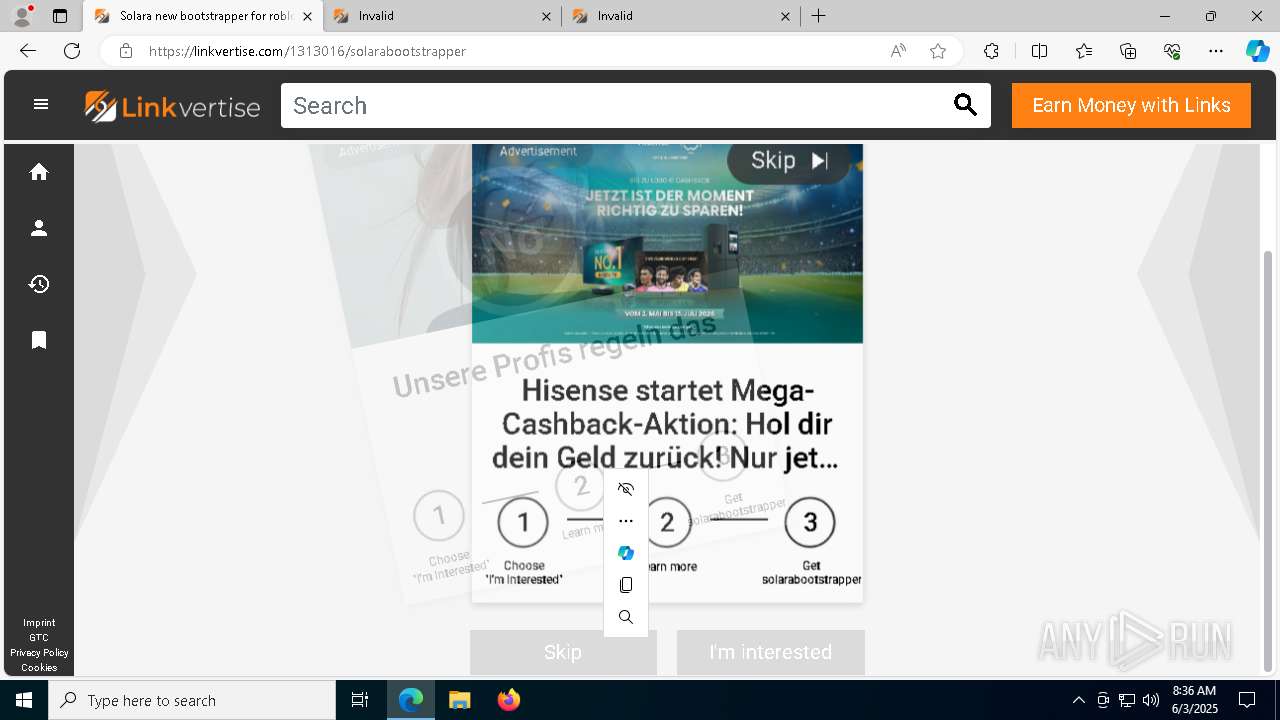Screen dimensions: 1280x720
Task: Open the Edge profile icon
Action: click(x=21, y=16)
